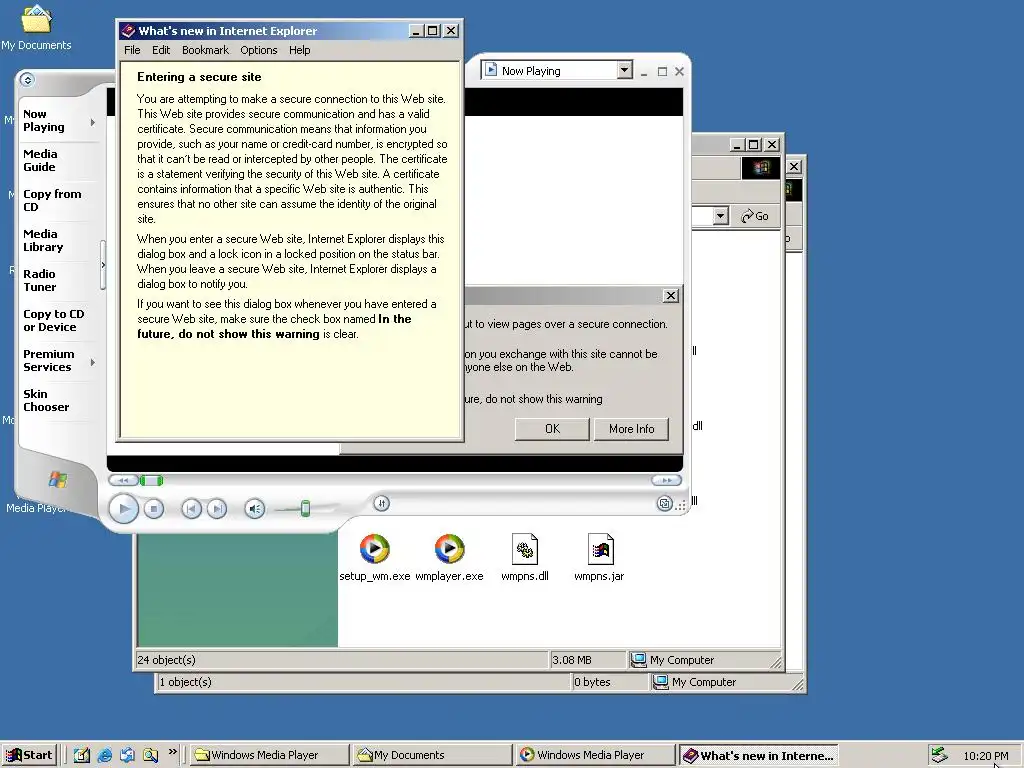
Task: Switch to My Documents taskbar button
Action: [x=432, y=756]
